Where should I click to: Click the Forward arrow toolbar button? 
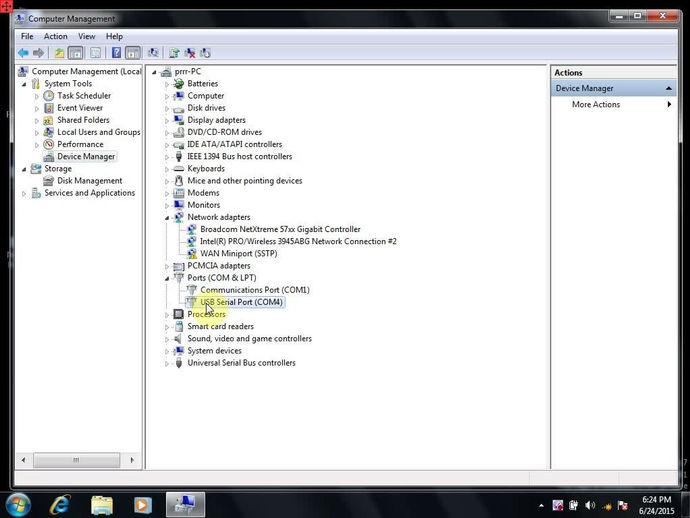pyautogui.click(x=39, y=53)
